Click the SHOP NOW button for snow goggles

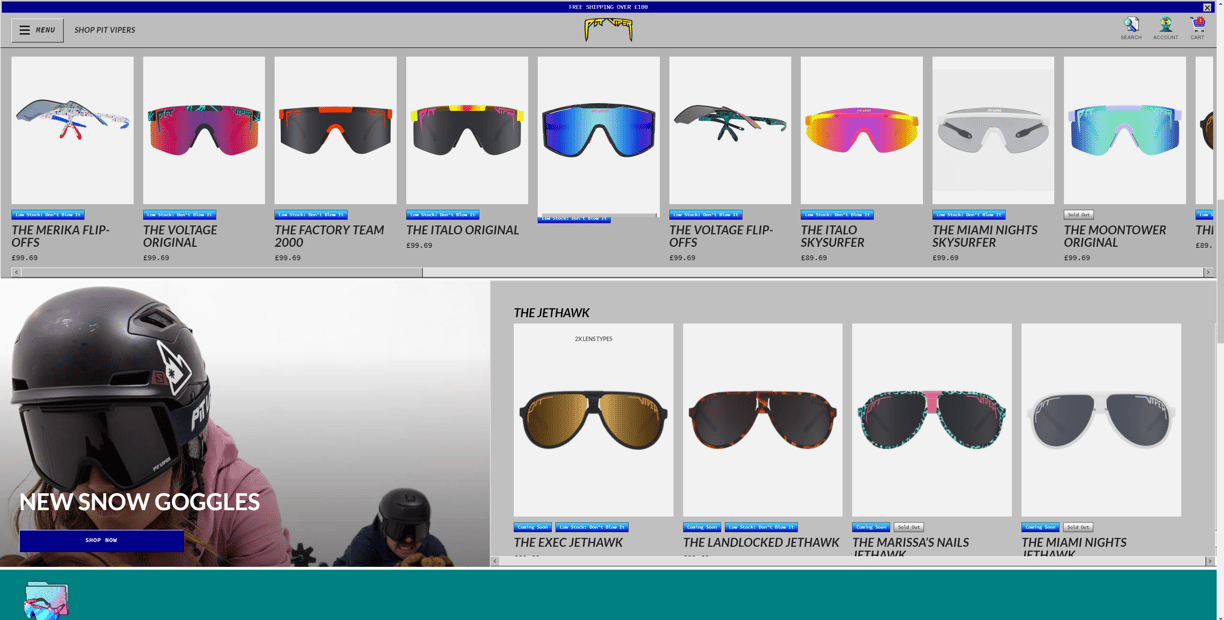pos(101,540)
